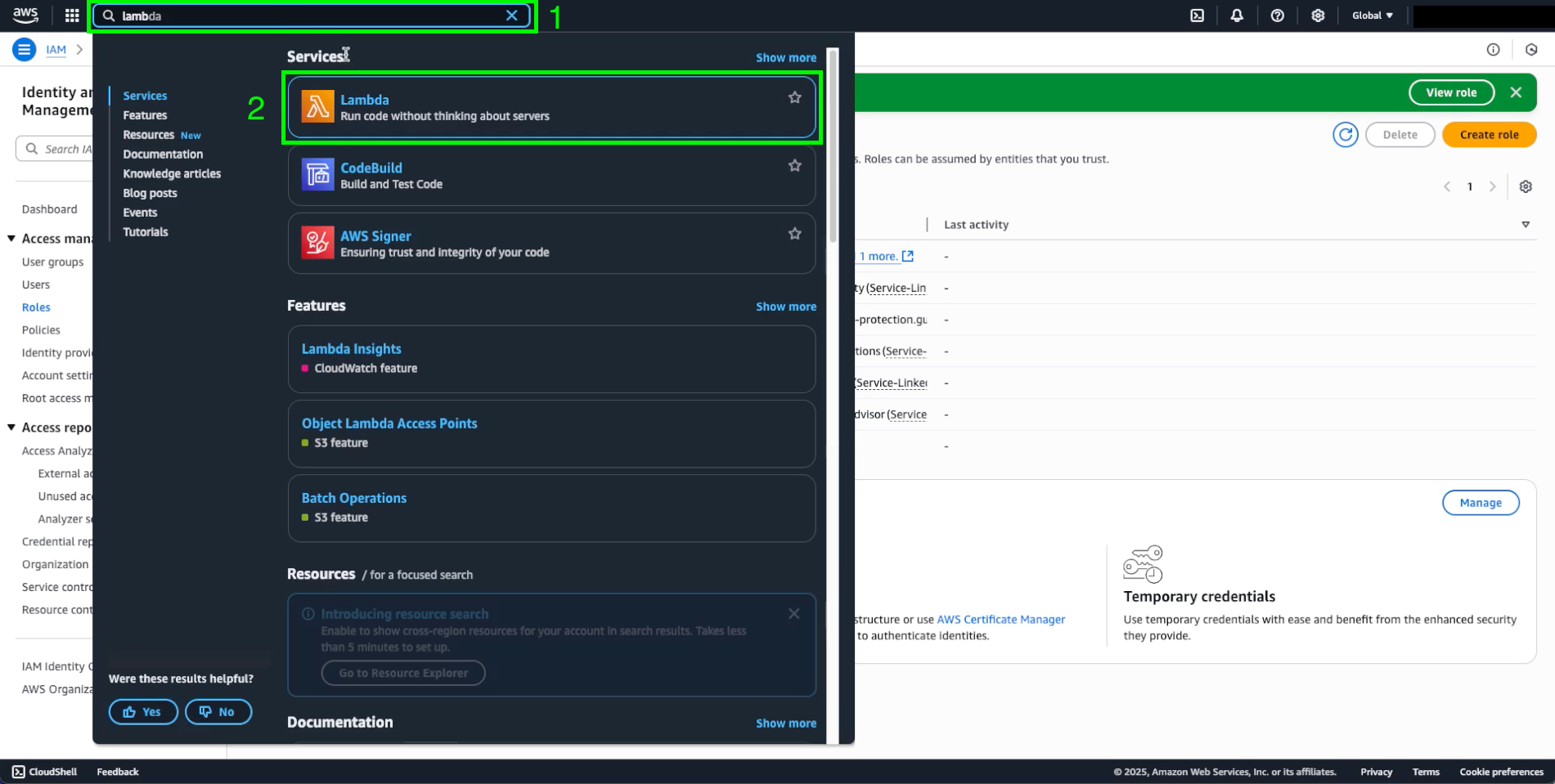
Task: Select Tutorials category
Action: (146, 232)
